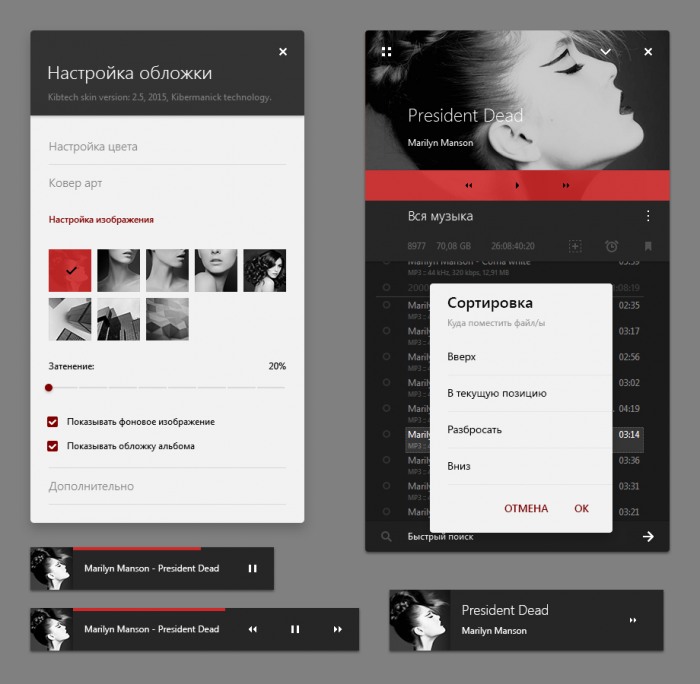
Task: Open the three-dot menu beside Вся музыка
Action: pyautogui.click(x=648, y=216)
